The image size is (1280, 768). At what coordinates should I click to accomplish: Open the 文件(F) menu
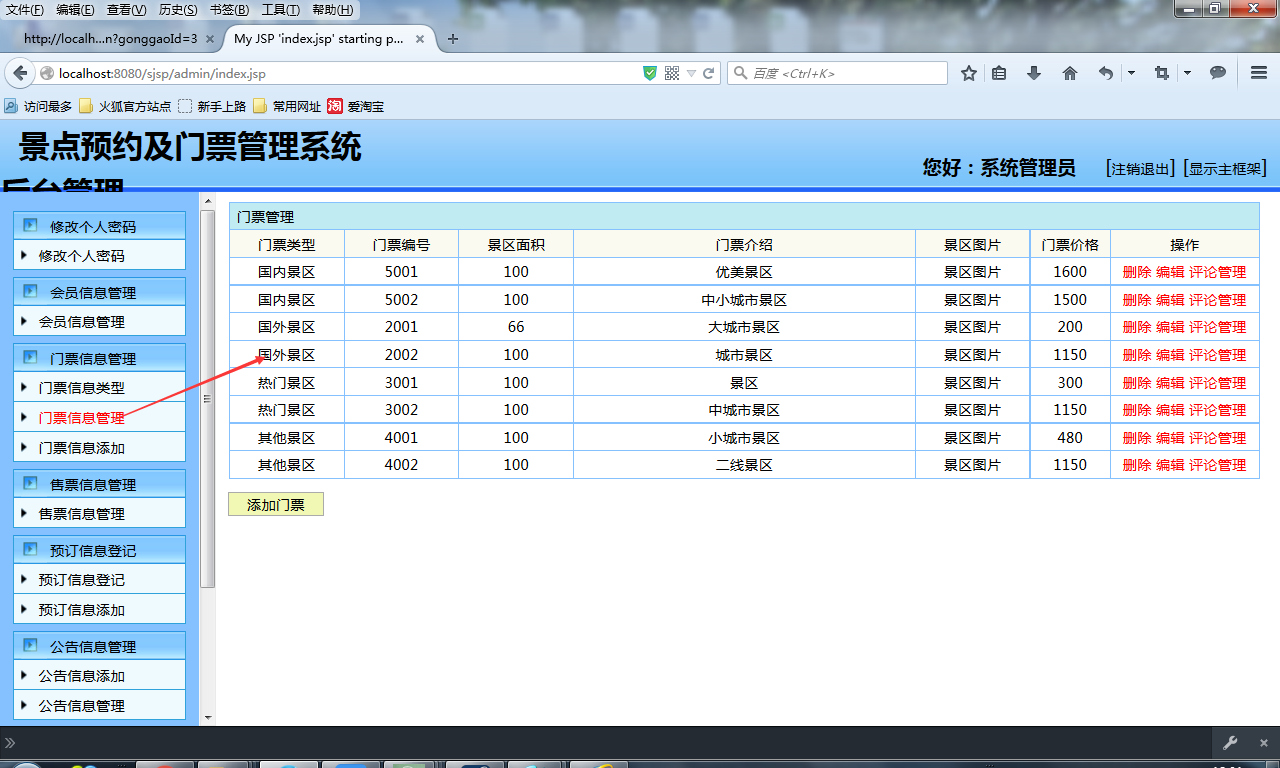25,10
